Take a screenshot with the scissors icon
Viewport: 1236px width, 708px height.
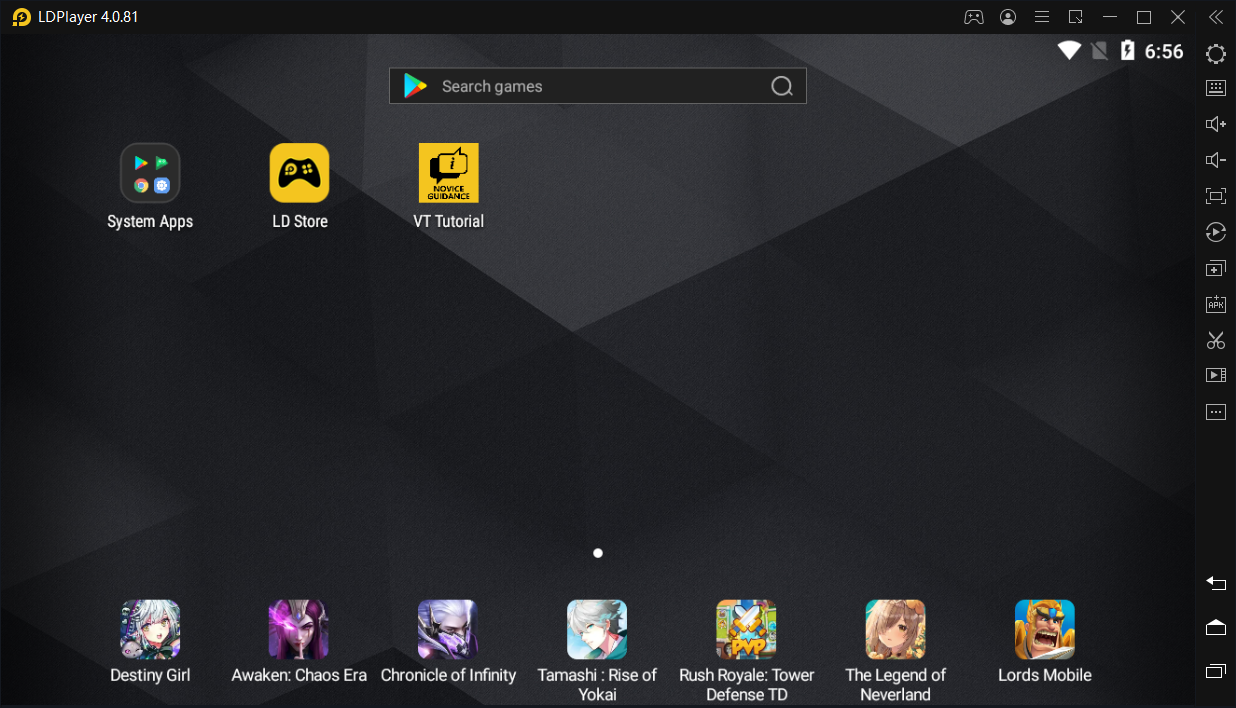point(1216,340)
